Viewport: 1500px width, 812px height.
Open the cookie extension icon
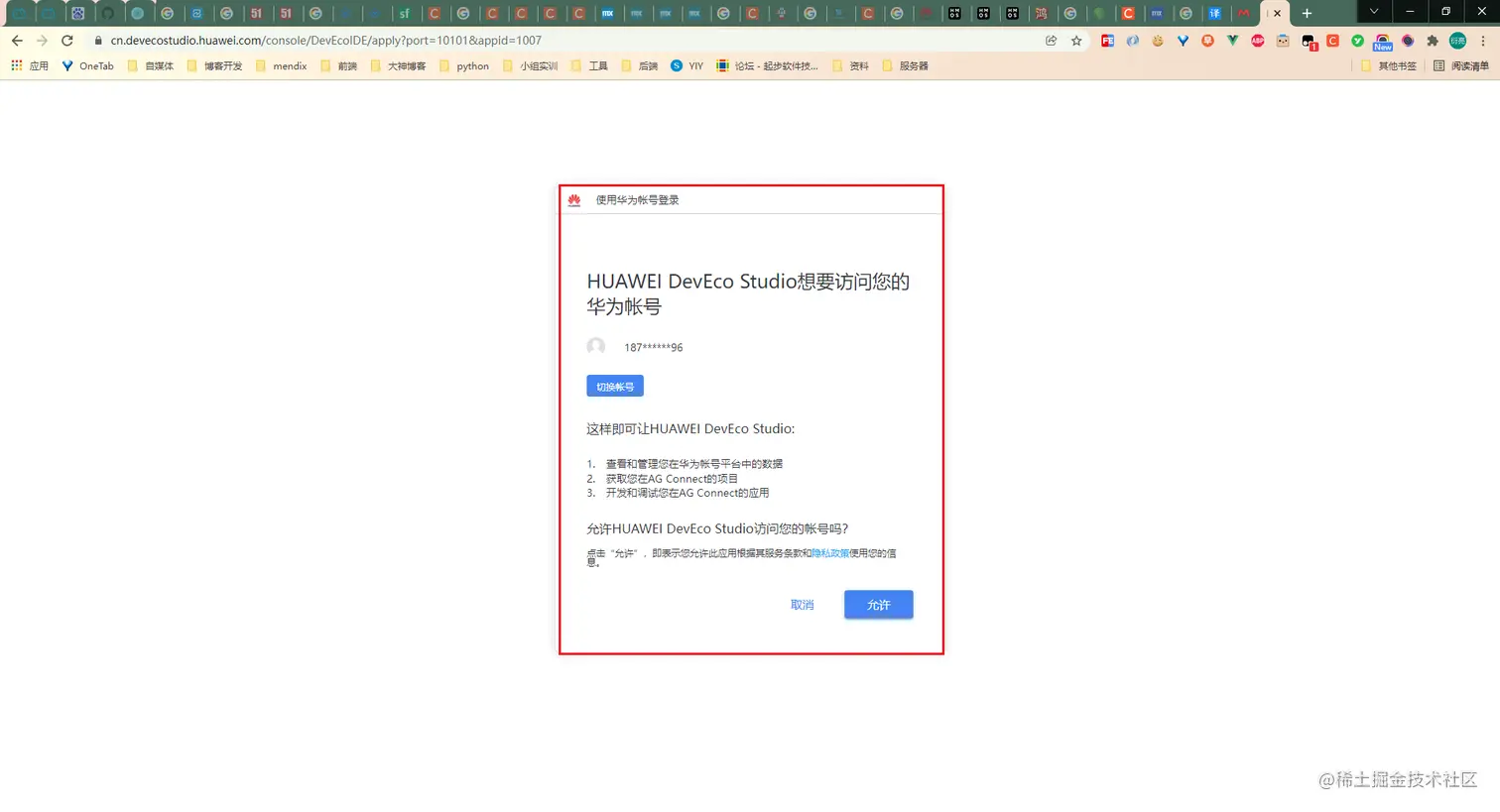tap(1158, 41)
